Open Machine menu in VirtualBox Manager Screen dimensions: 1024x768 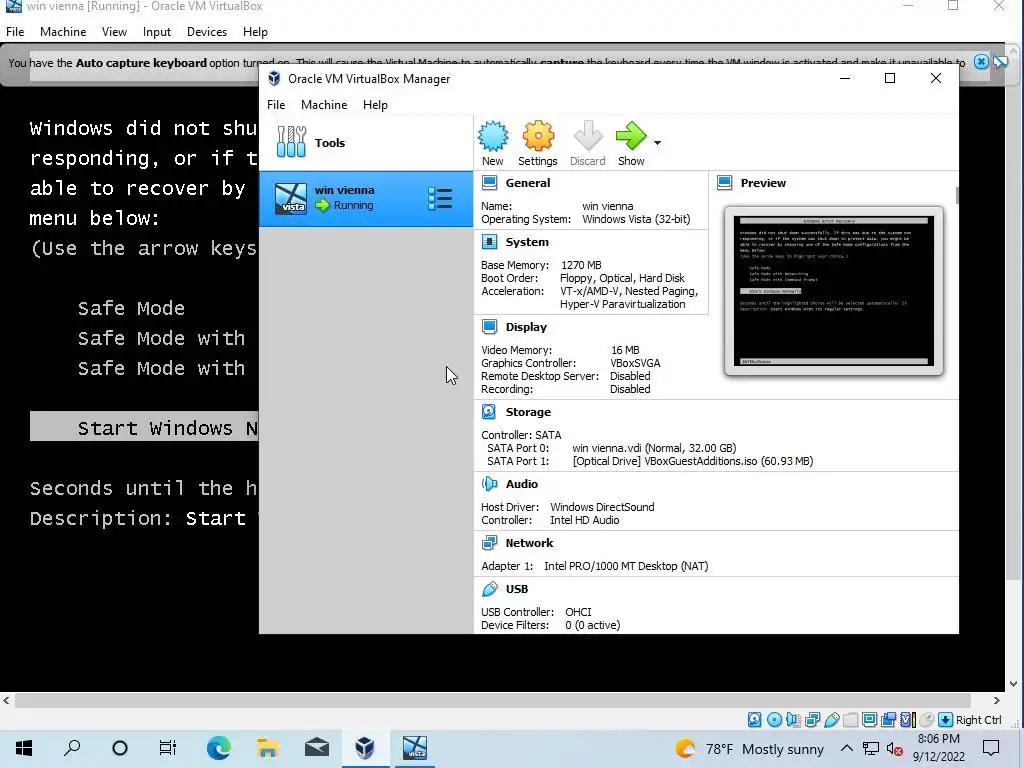[x=324, y=104]
